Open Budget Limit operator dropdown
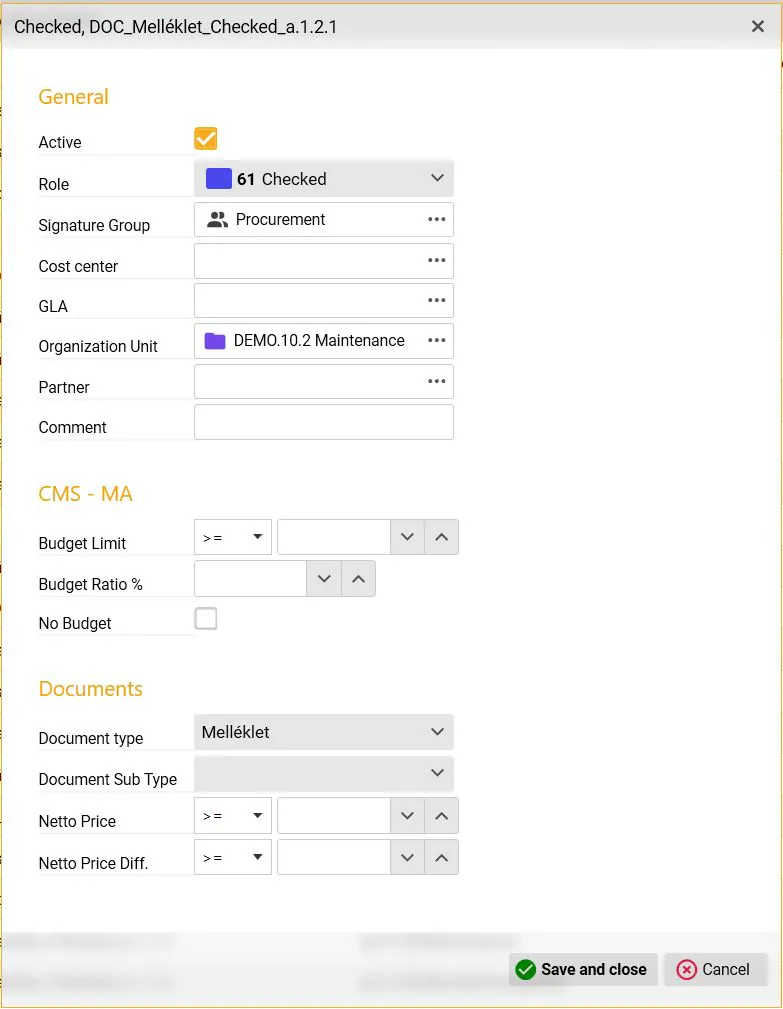783x1009 pixels. 233,537
